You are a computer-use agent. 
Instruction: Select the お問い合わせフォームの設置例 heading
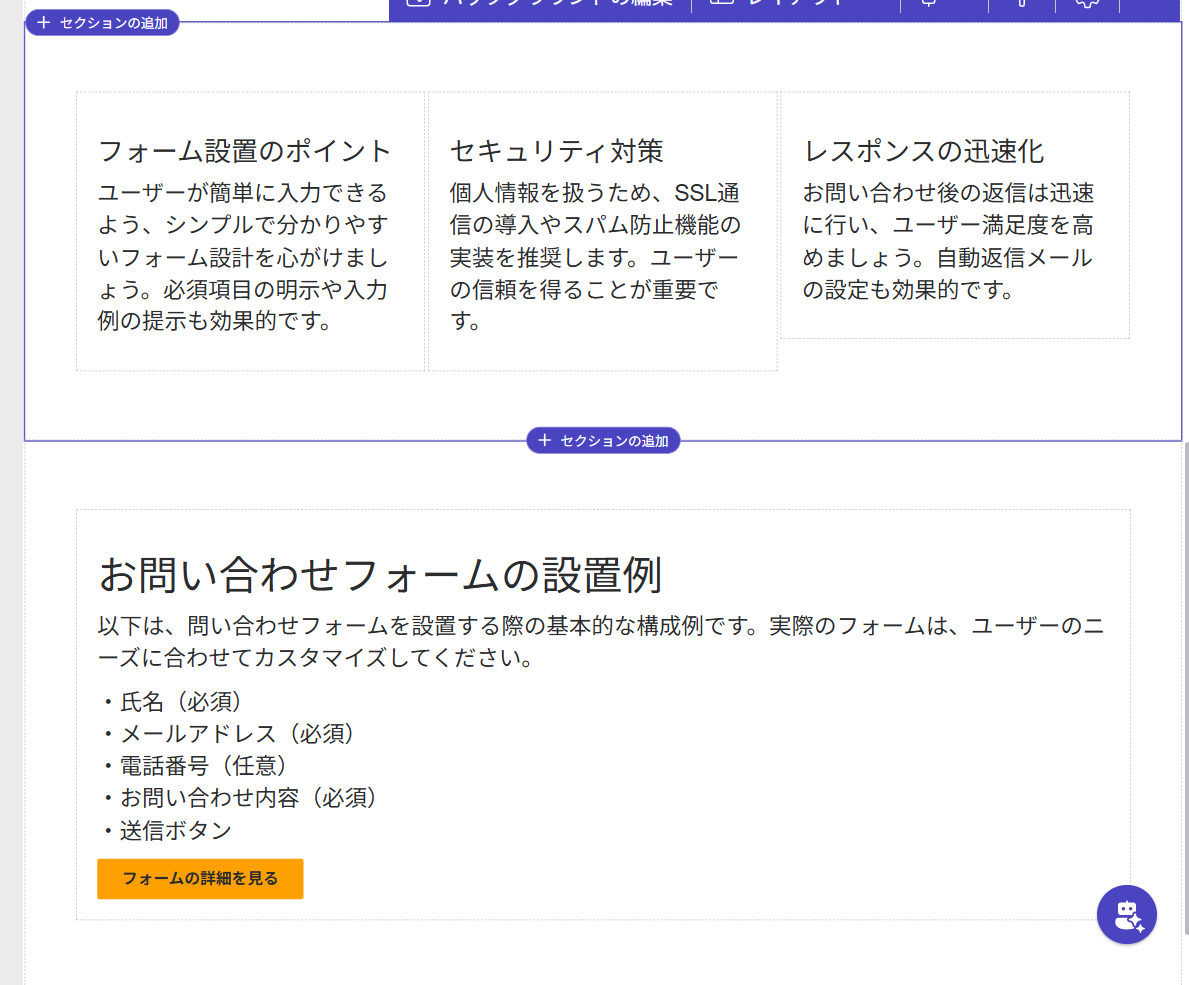pos(381,575)
